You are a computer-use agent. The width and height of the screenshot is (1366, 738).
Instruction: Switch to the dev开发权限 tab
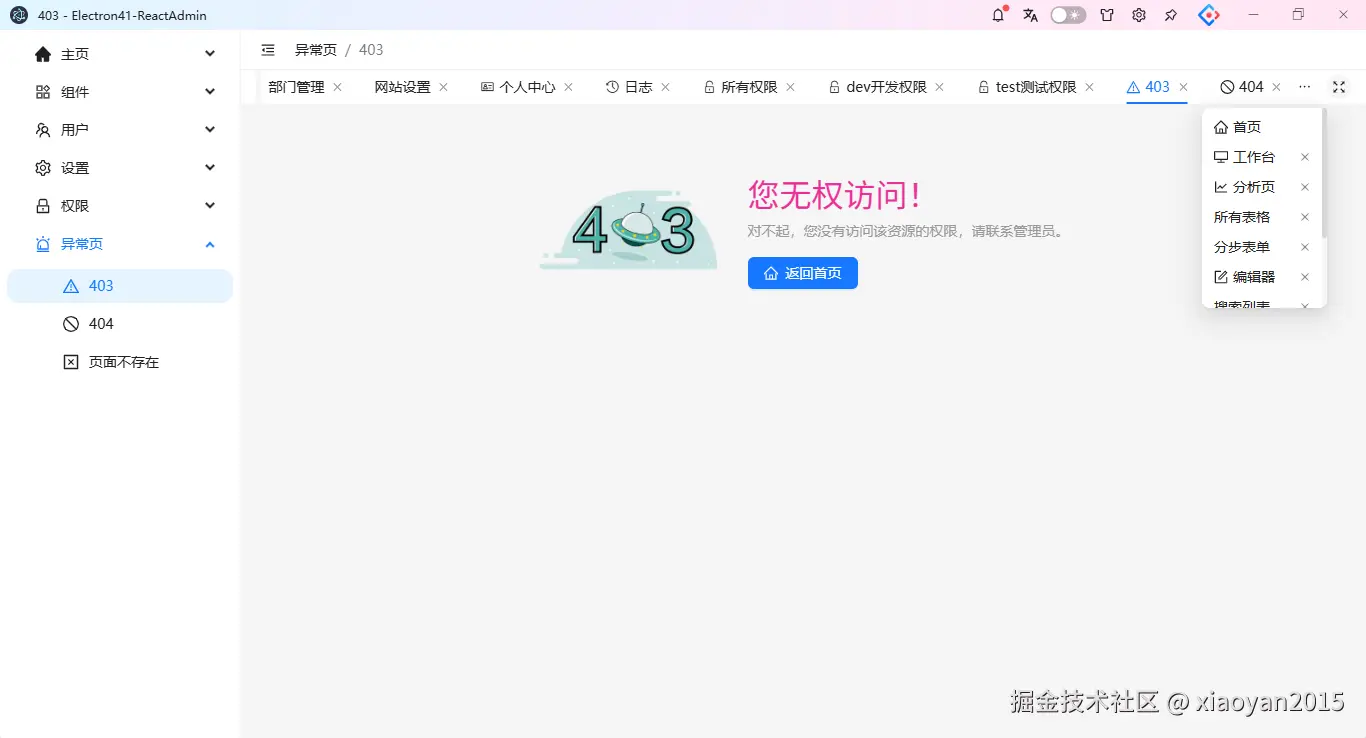(878, 87)
